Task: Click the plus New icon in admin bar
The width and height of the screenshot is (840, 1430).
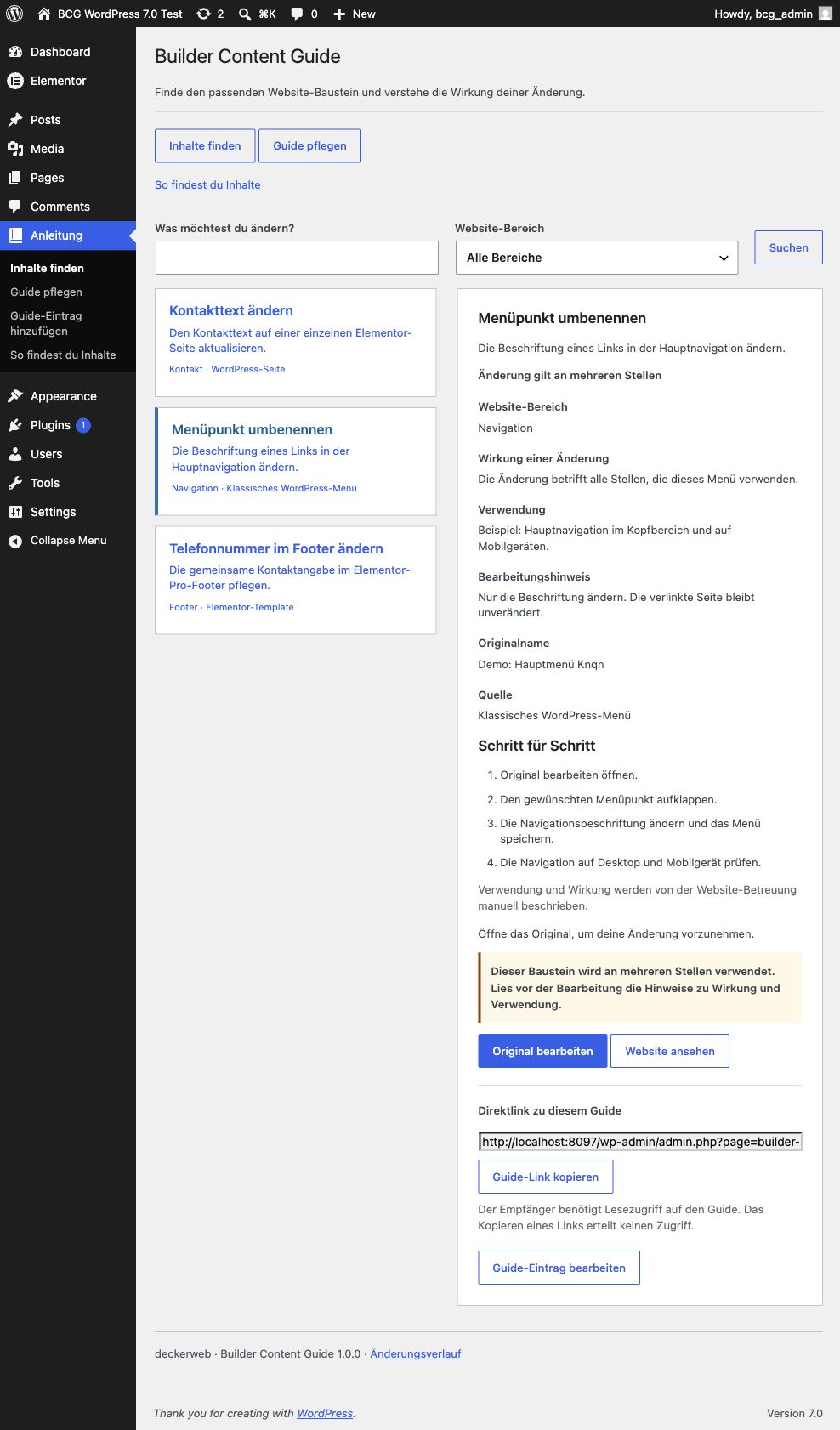Action: click(x=339, y=14)
